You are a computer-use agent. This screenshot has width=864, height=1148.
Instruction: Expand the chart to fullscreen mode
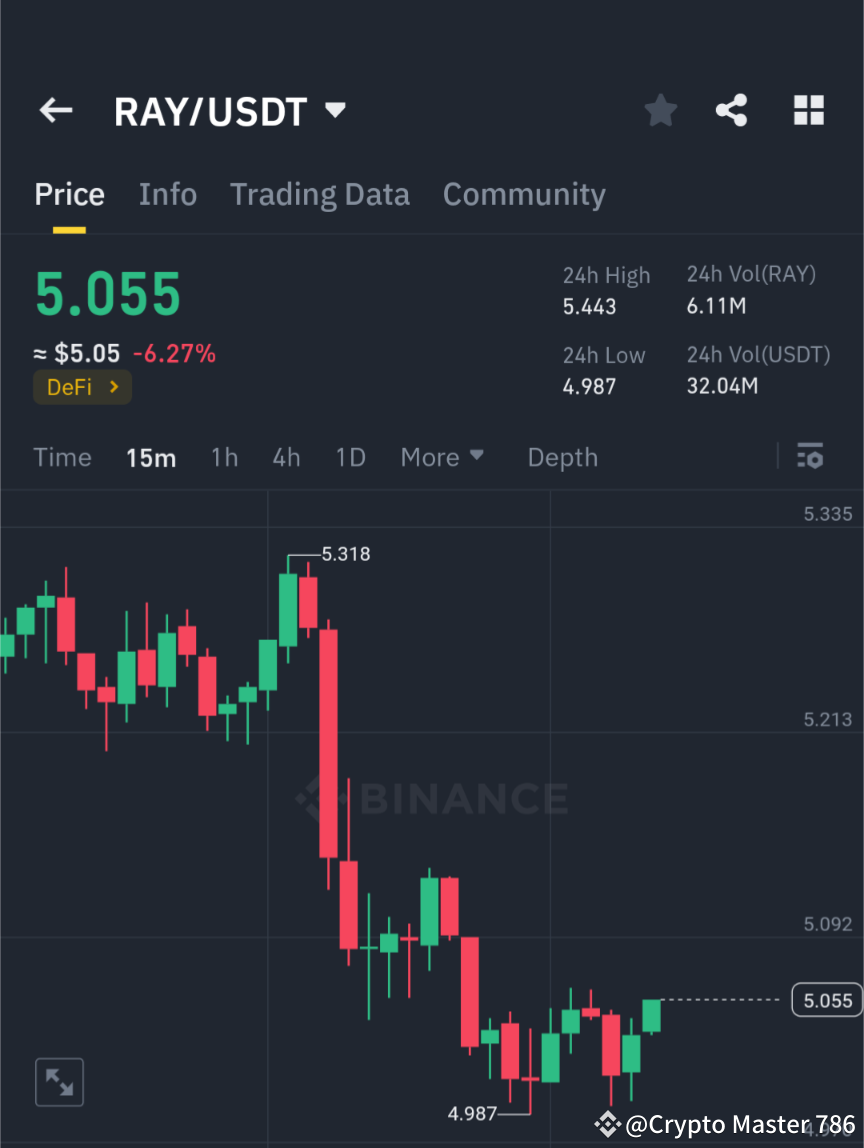[59, 1081]
